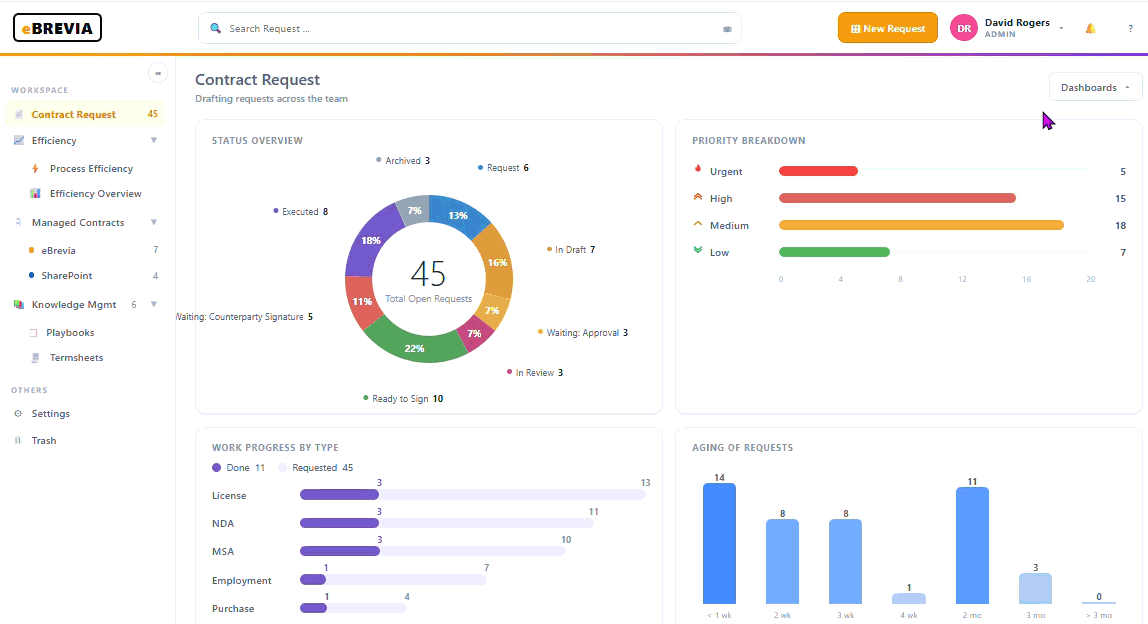The width and height of the screenshot is (1148, 624).
Task: Click the Urgent priority flame icon
Action: coord(698,169)
